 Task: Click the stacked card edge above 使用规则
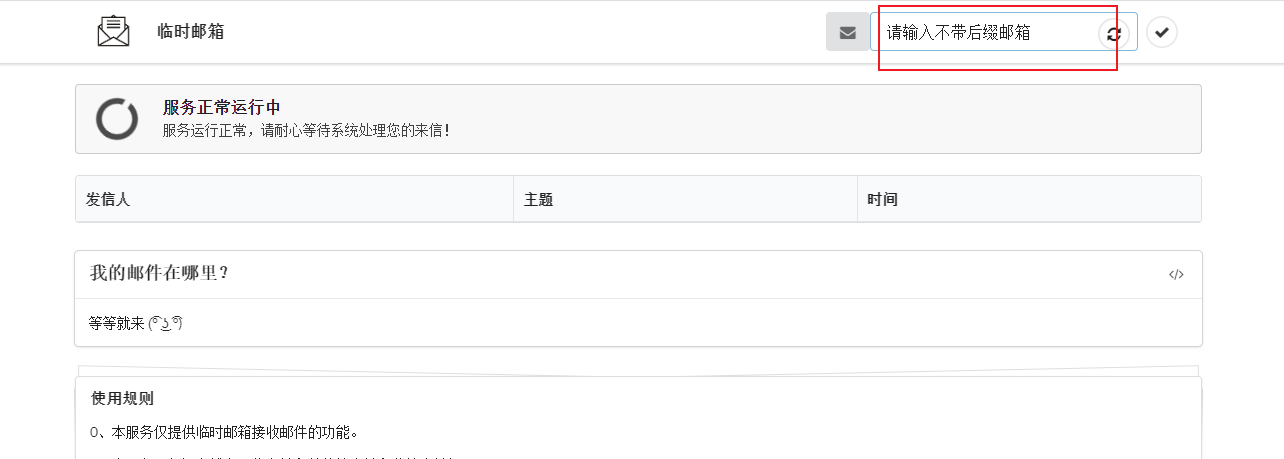[x=638, y=371]
